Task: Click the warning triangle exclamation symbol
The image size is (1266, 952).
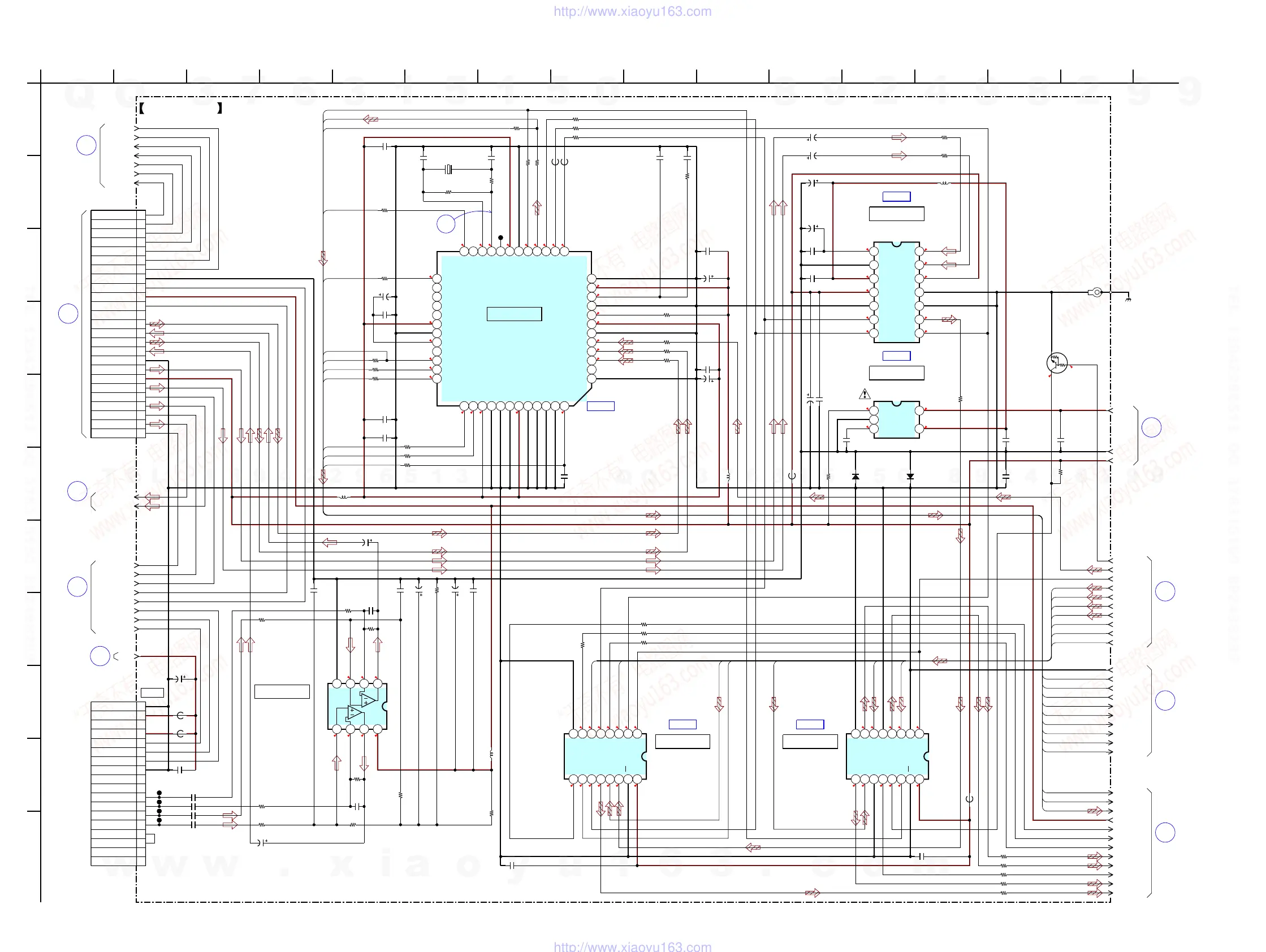Action: click(865, 394)
